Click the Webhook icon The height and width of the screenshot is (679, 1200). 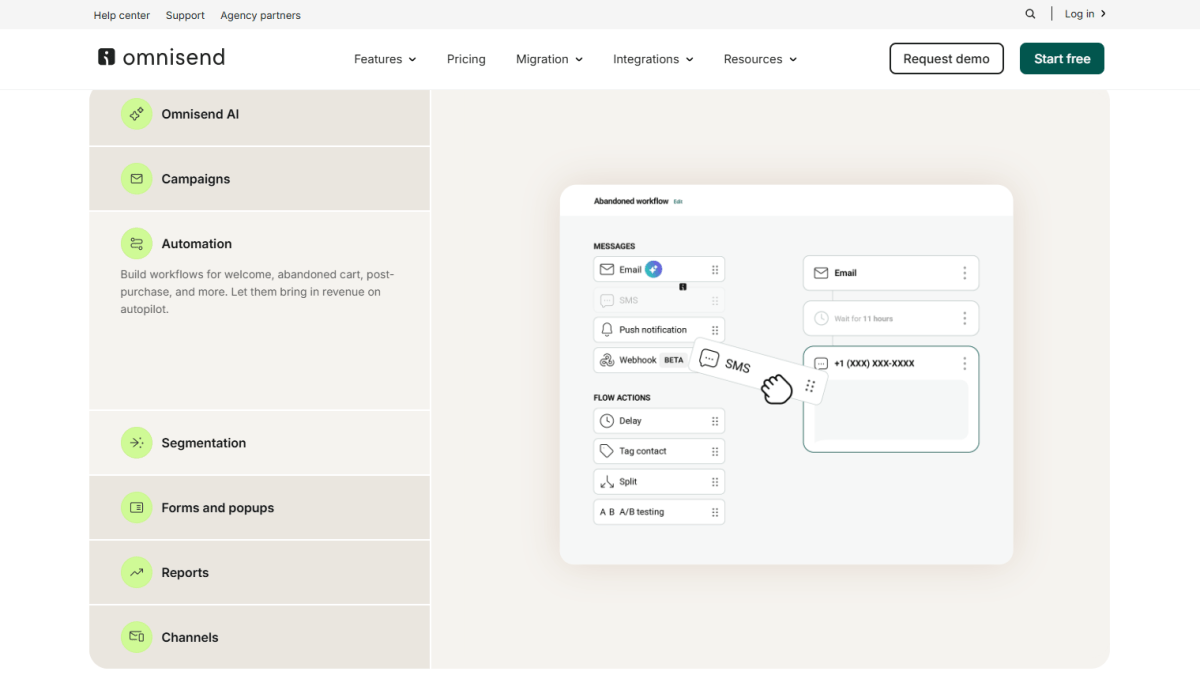606,360
